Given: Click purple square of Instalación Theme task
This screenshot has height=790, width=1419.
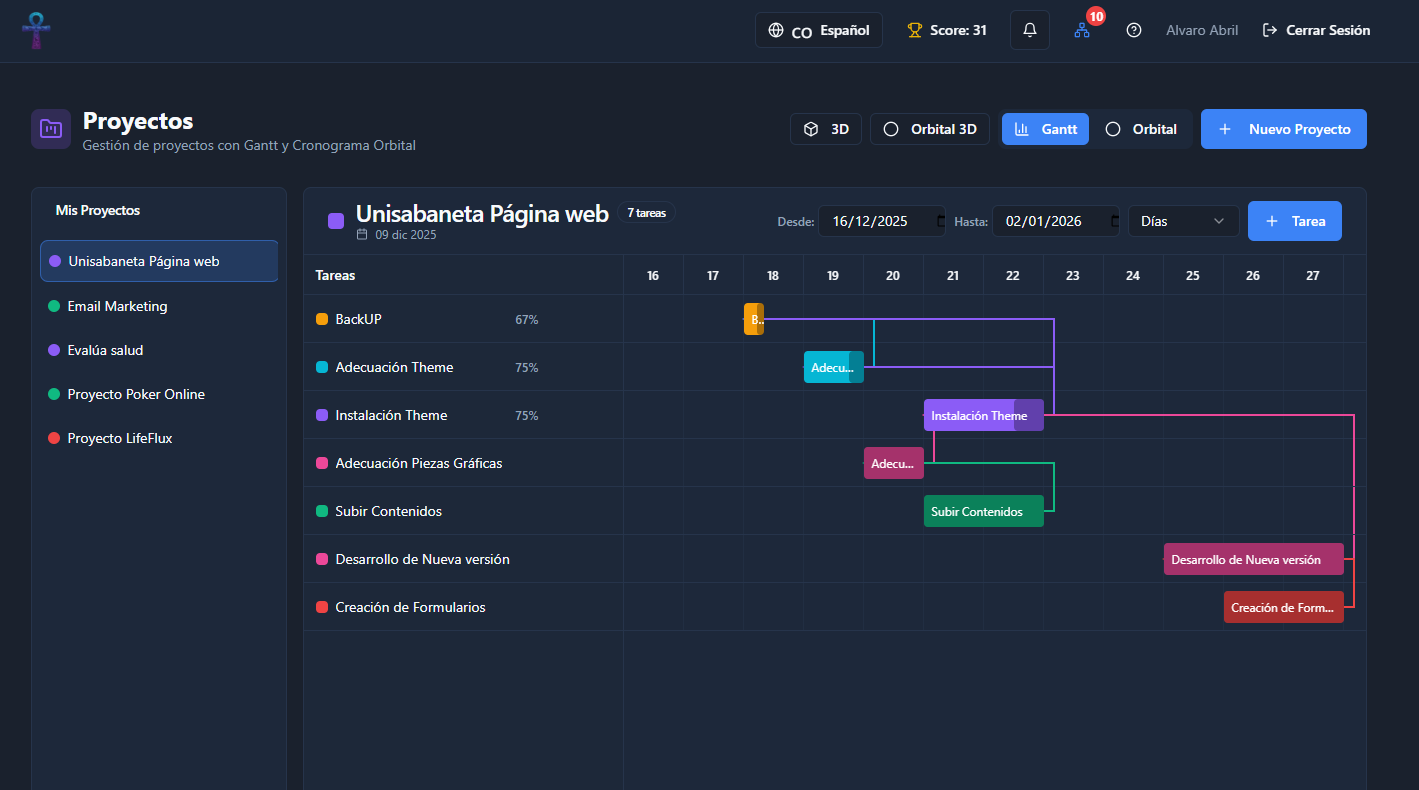Looking at the screenshot, I should tap(322, 415).
